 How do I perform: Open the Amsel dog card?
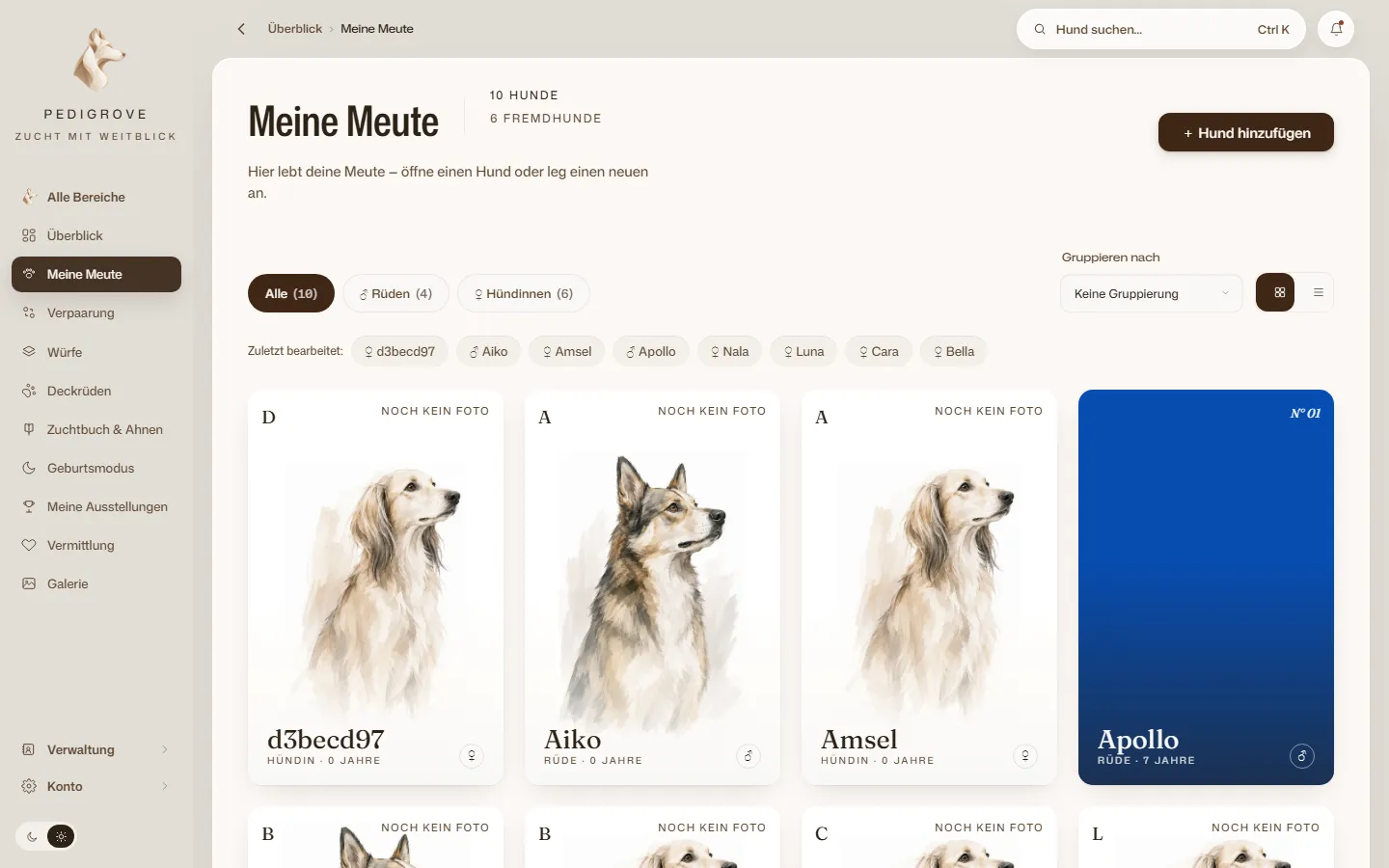tap(929, 587)
